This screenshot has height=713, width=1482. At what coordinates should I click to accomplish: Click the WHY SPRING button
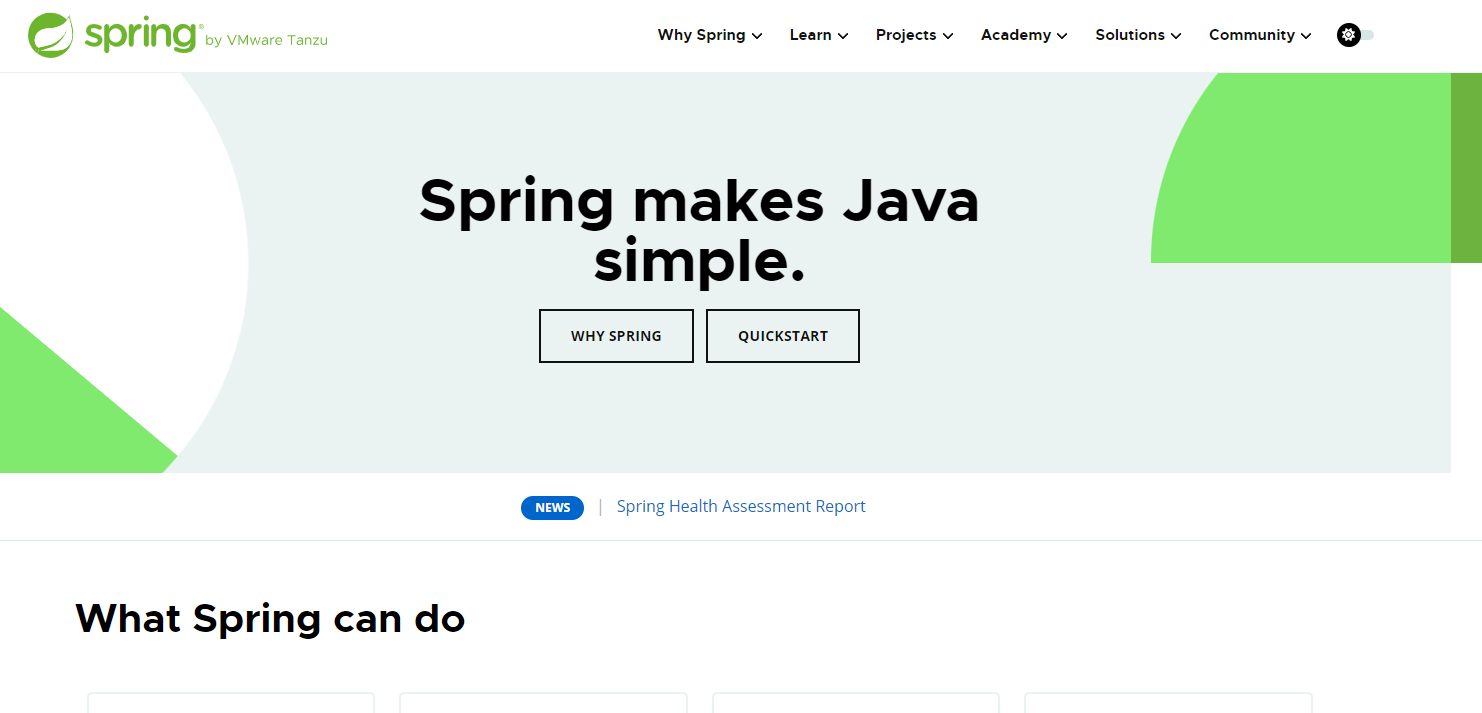click(616, 336)
